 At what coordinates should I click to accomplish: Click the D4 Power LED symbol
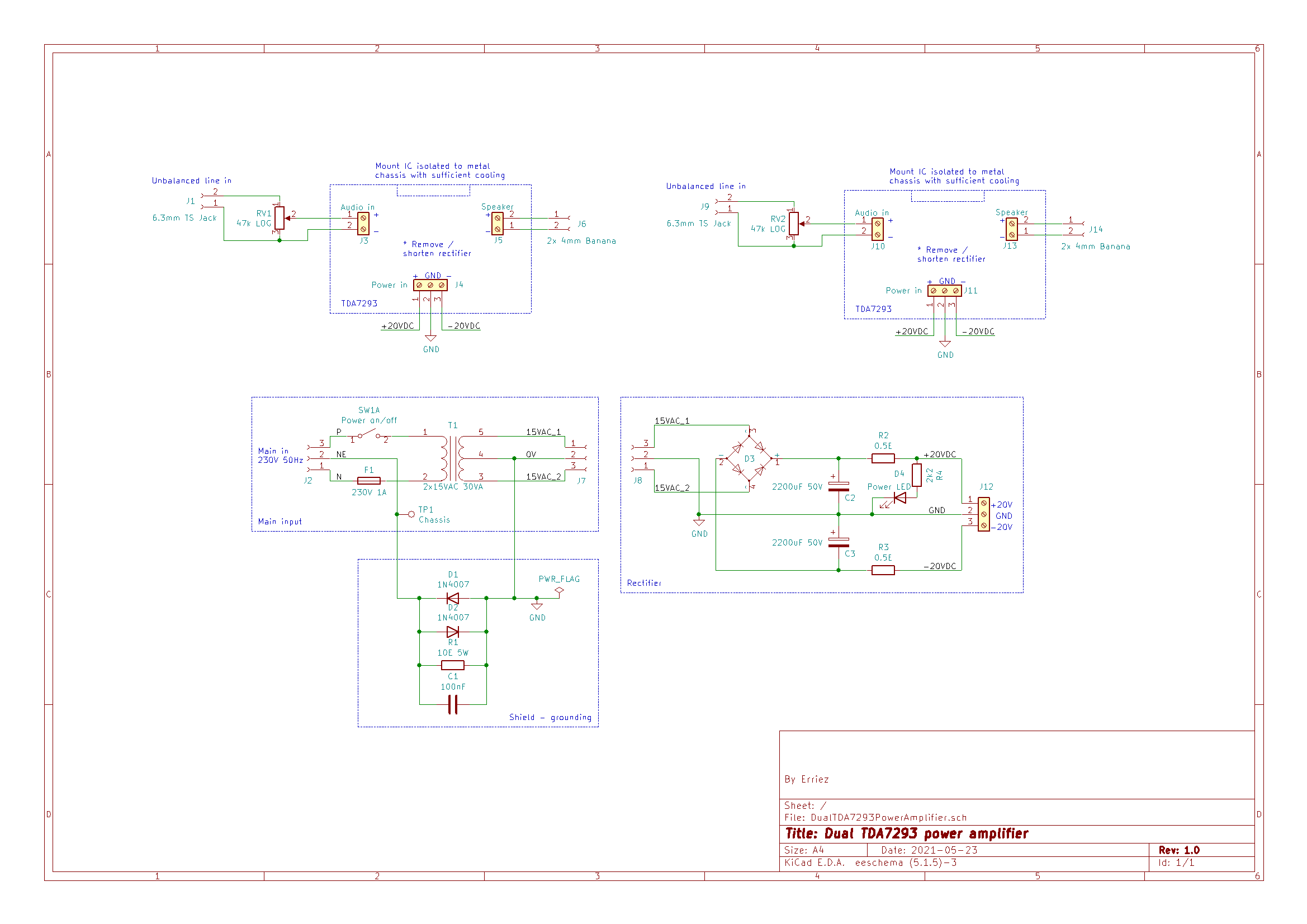point(899,499)
